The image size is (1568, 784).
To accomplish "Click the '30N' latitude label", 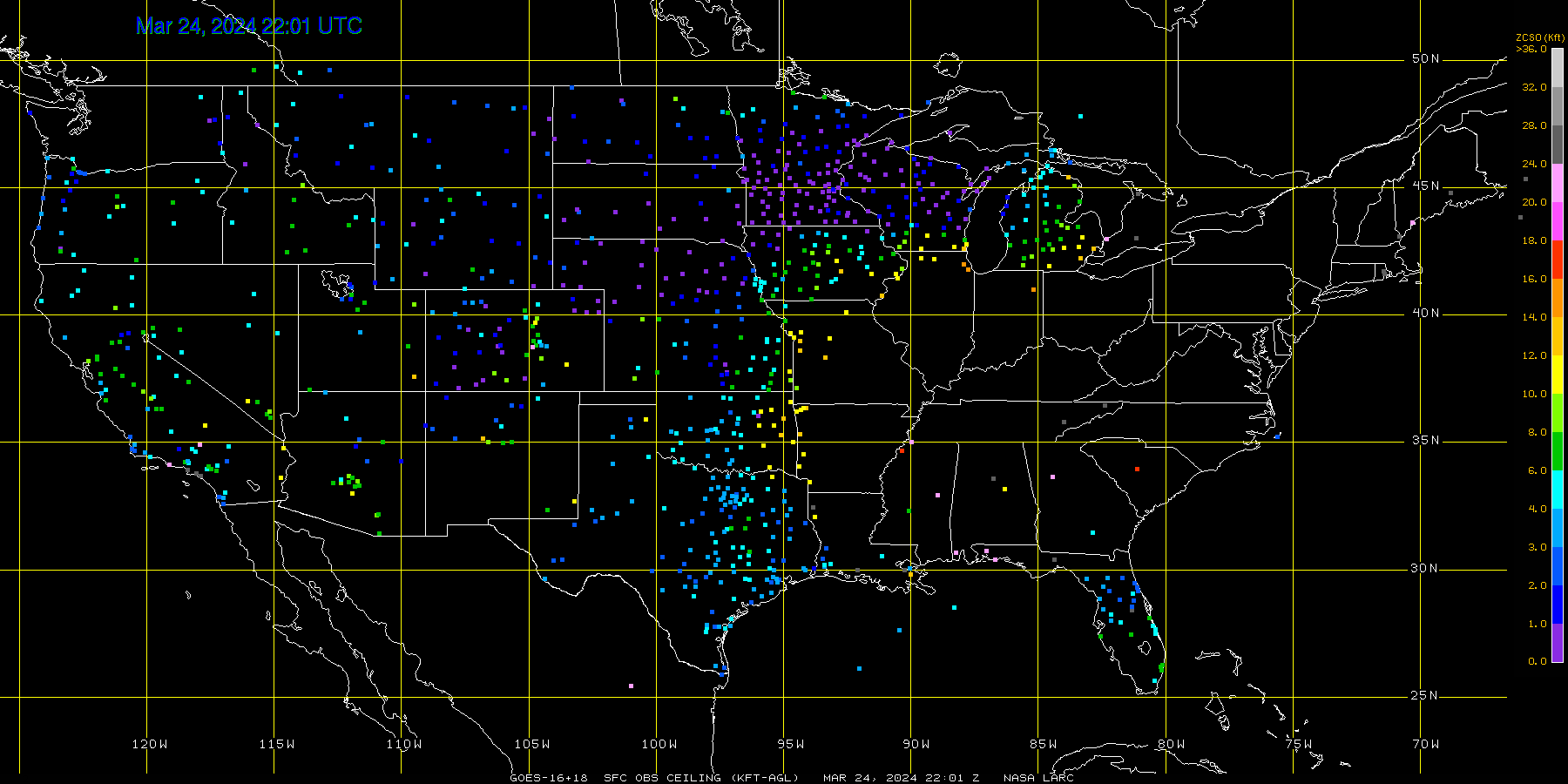I will pyautogui.click(x=1426, y=569).
